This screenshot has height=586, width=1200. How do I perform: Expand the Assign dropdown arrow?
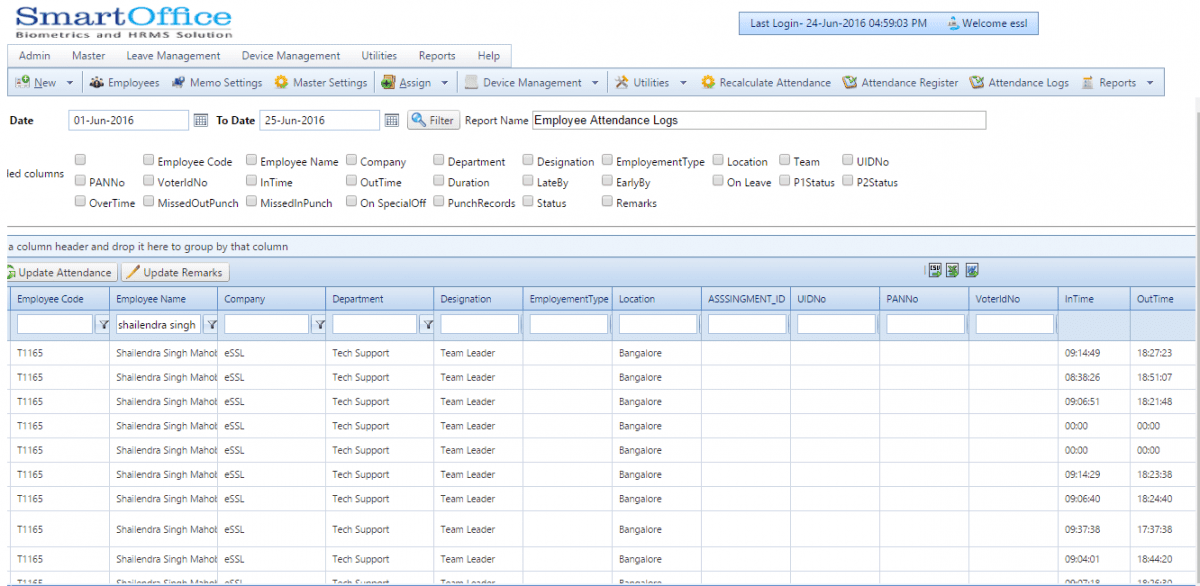pos(445,83)
